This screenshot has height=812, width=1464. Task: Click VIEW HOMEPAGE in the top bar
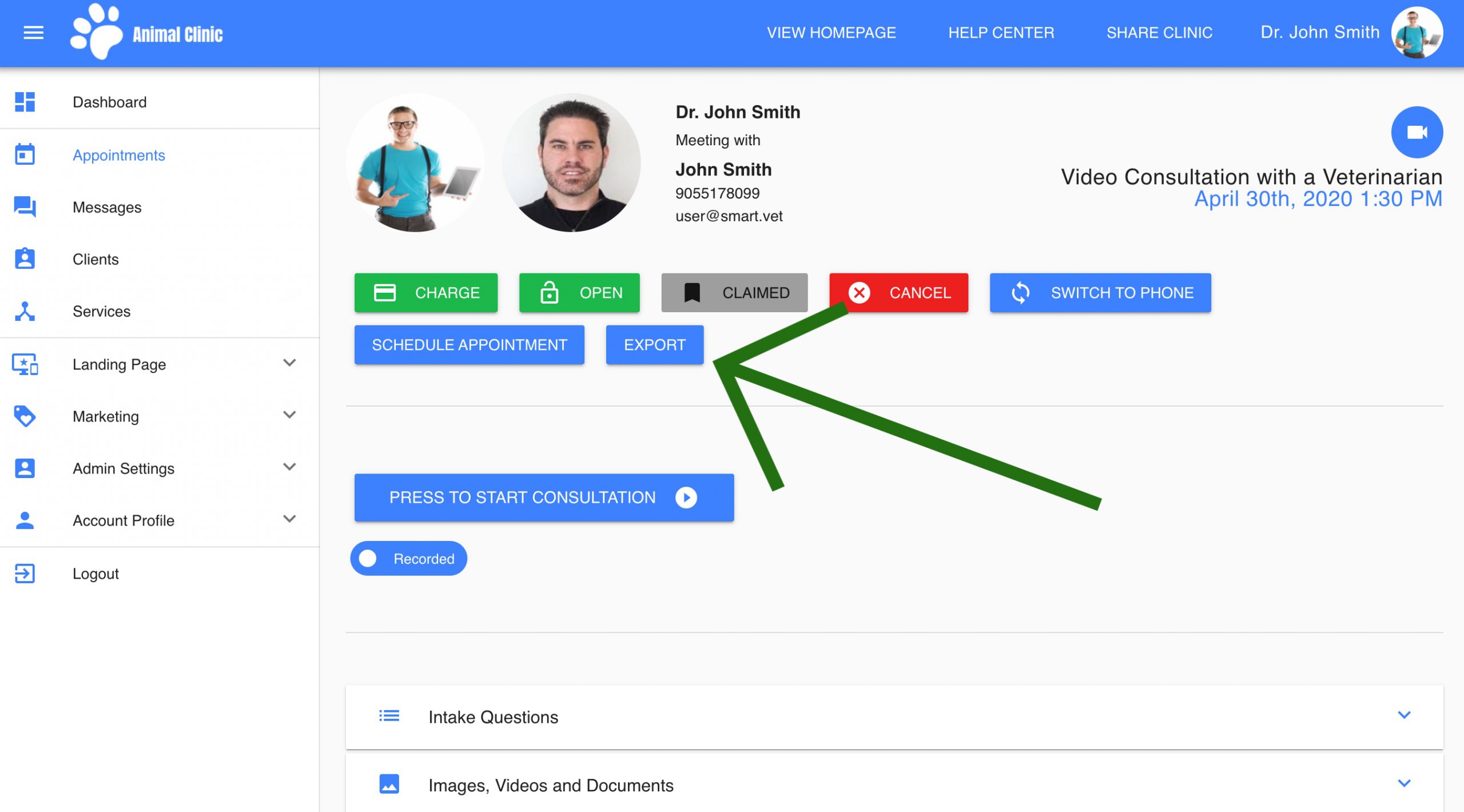pos(831,33)
